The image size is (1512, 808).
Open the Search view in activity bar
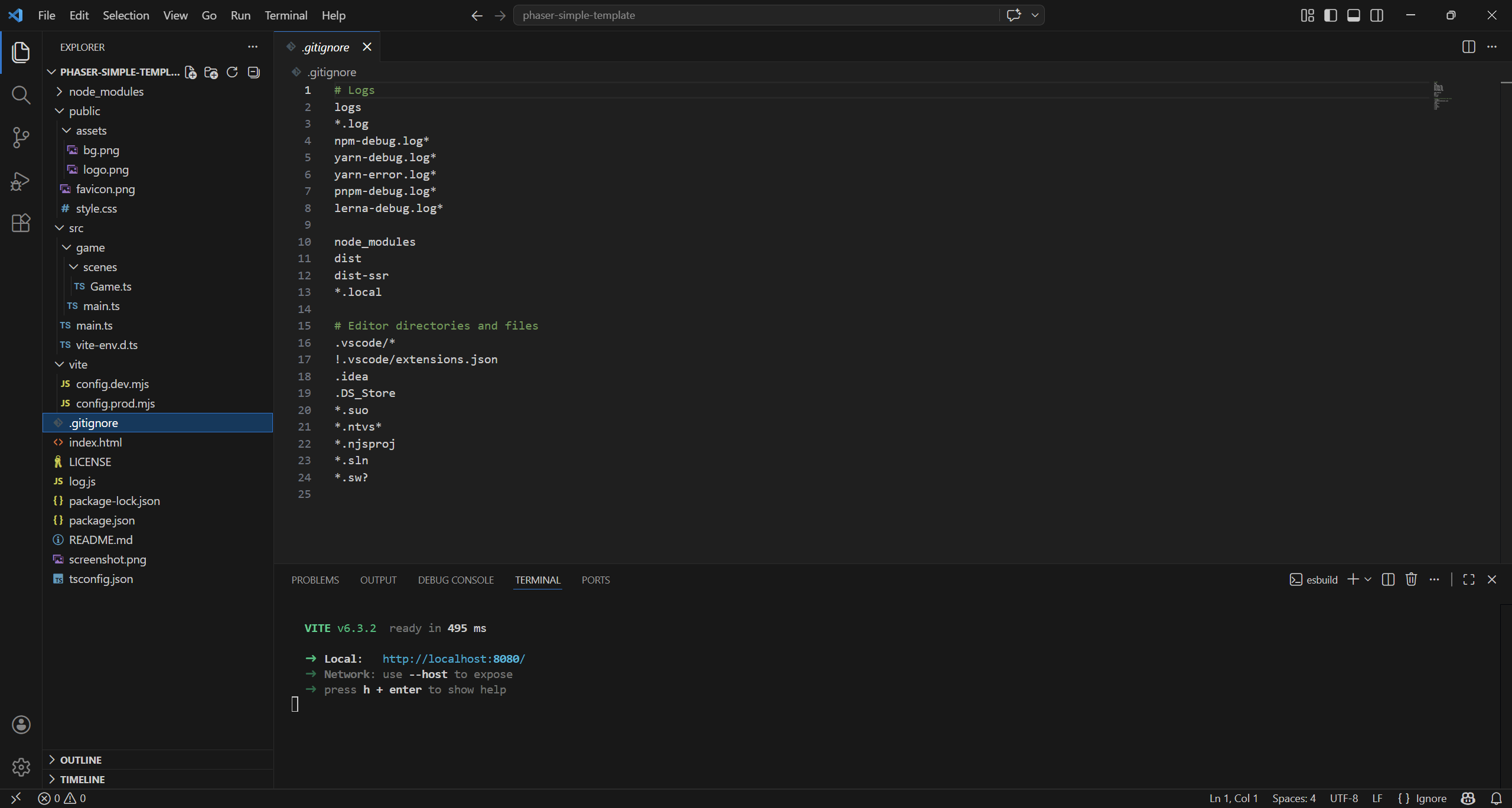tap(21, 95)
